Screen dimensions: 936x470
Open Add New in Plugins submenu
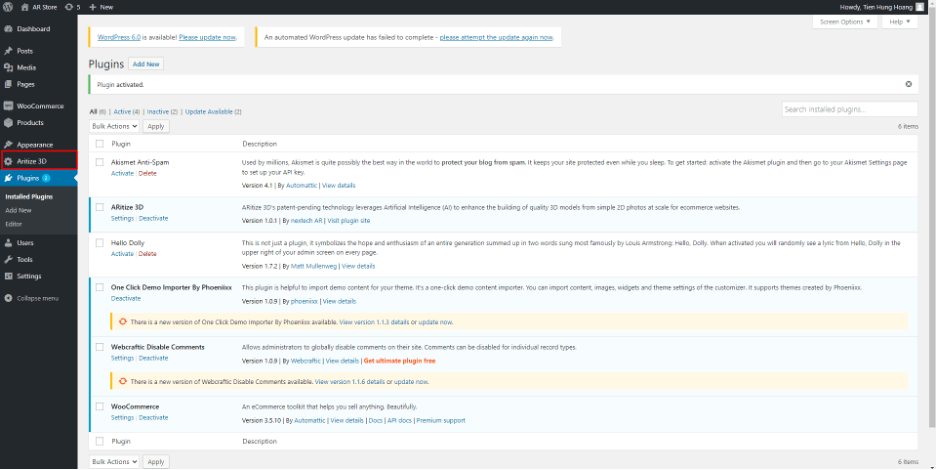tap(19, 210)
